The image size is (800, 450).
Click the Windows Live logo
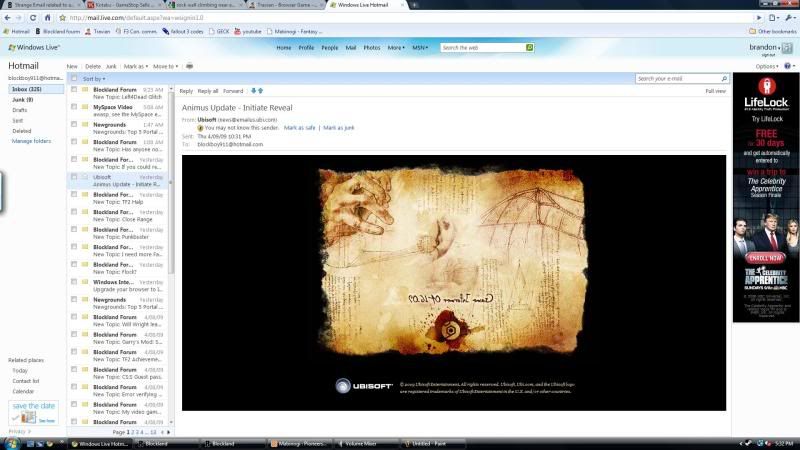(x=34, y=47)
